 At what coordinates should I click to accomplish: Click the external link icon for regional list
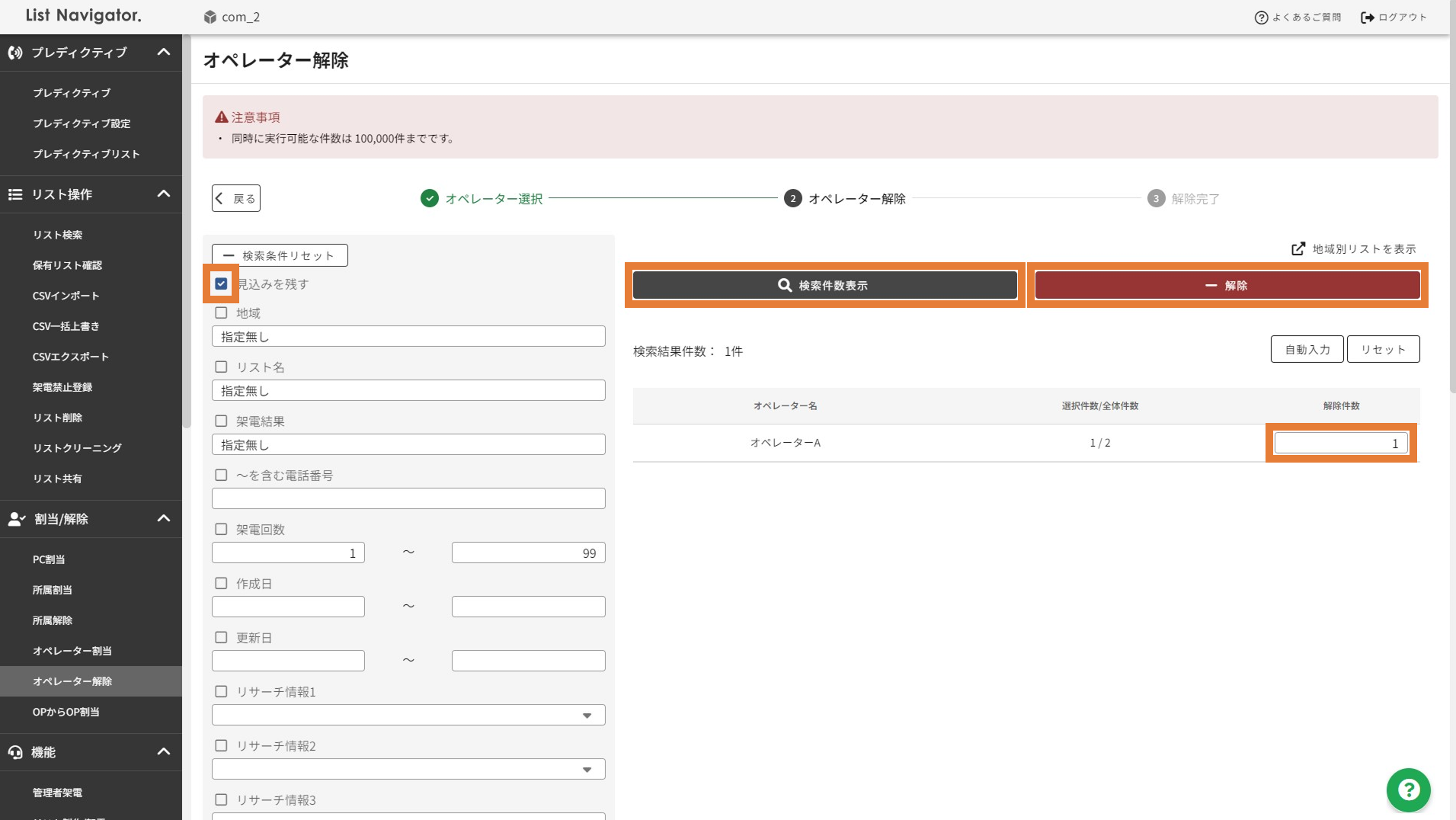pos(1298,249)
